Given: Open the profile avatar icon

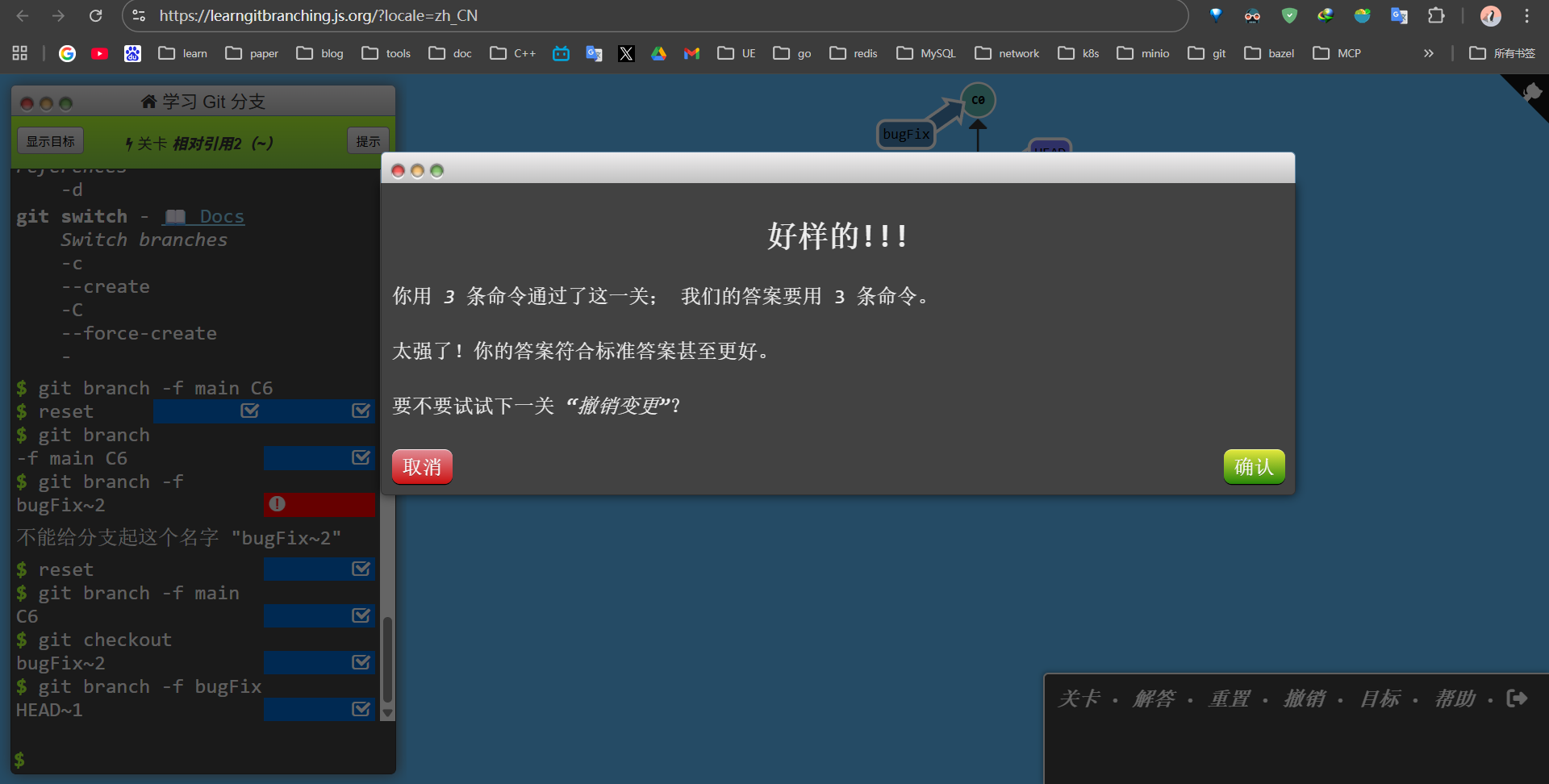Looking at the screenshot, I should (1490, 15).
